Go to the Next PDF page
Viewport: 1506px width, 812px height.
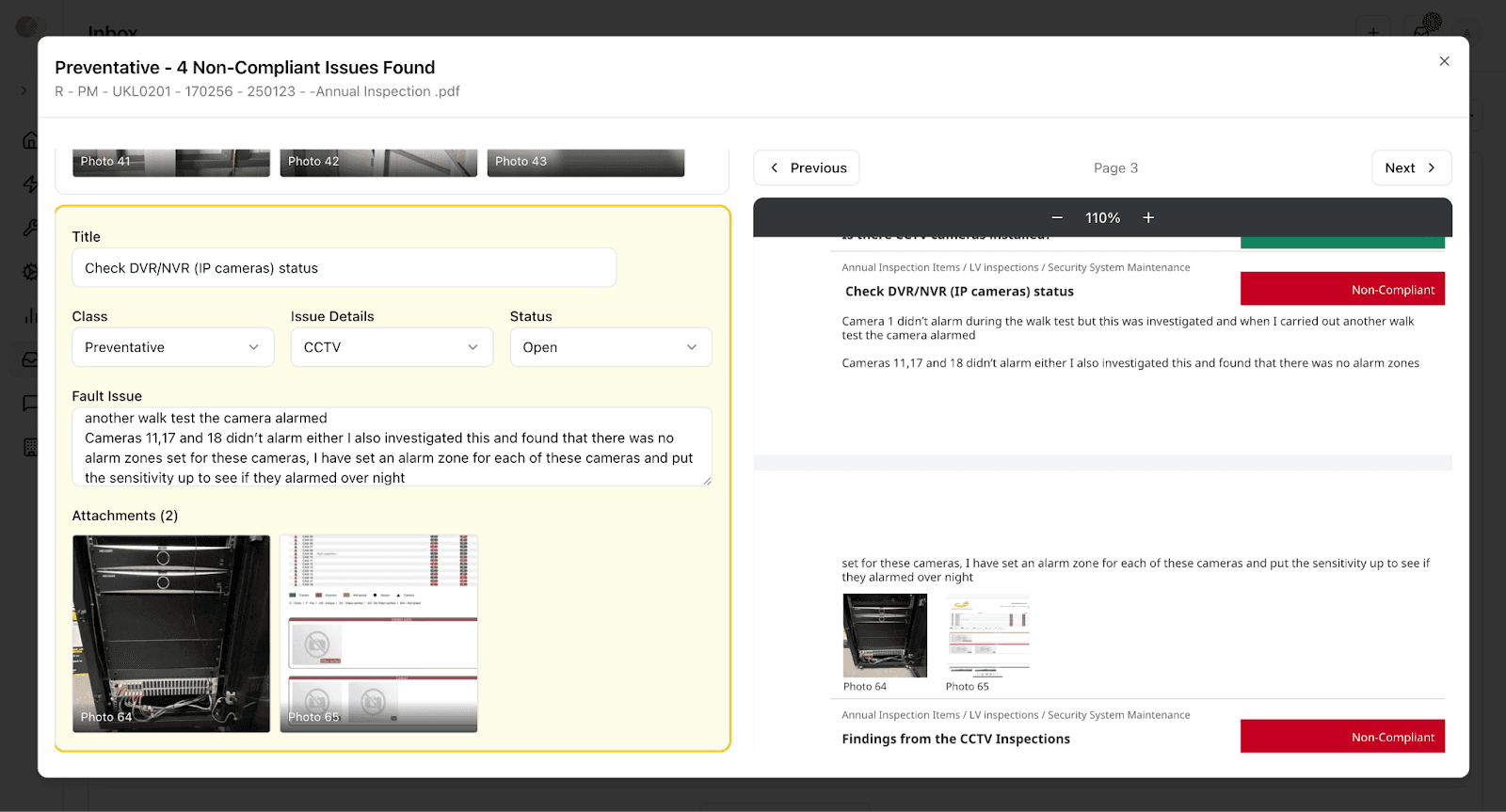(1411, 167)
